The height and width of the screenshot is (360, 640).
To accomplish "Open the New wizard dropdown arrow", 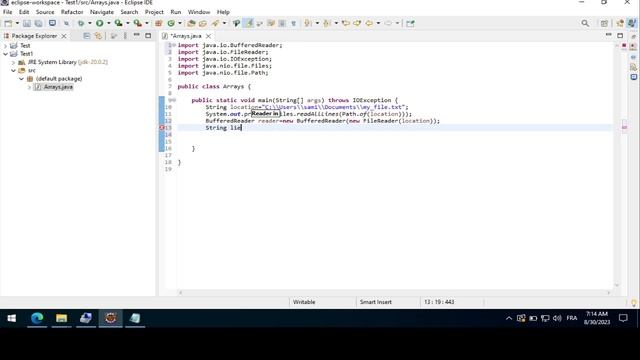I will [x=17, y=23].
